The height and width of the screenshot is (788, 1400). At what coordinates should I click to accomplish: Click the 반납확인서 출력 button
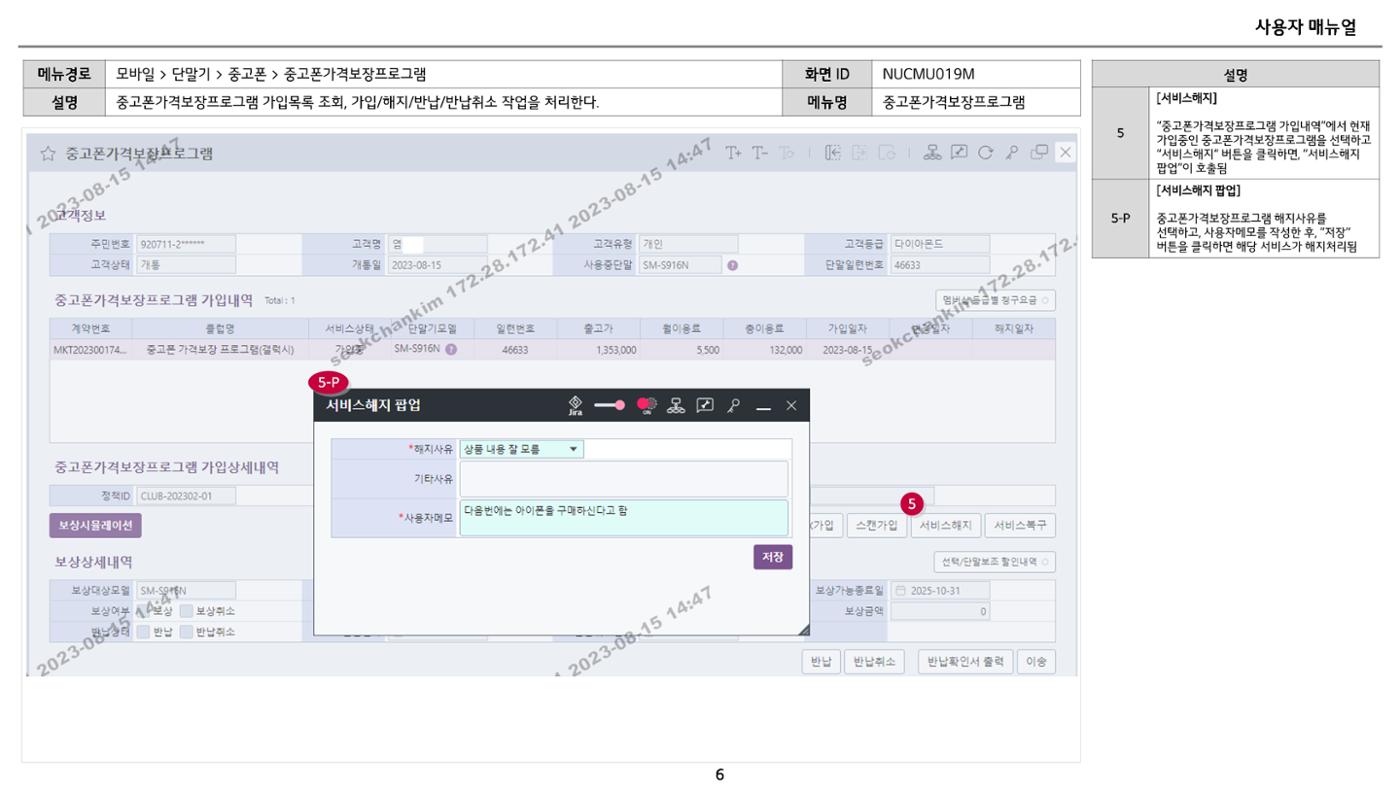pos(965,662)
